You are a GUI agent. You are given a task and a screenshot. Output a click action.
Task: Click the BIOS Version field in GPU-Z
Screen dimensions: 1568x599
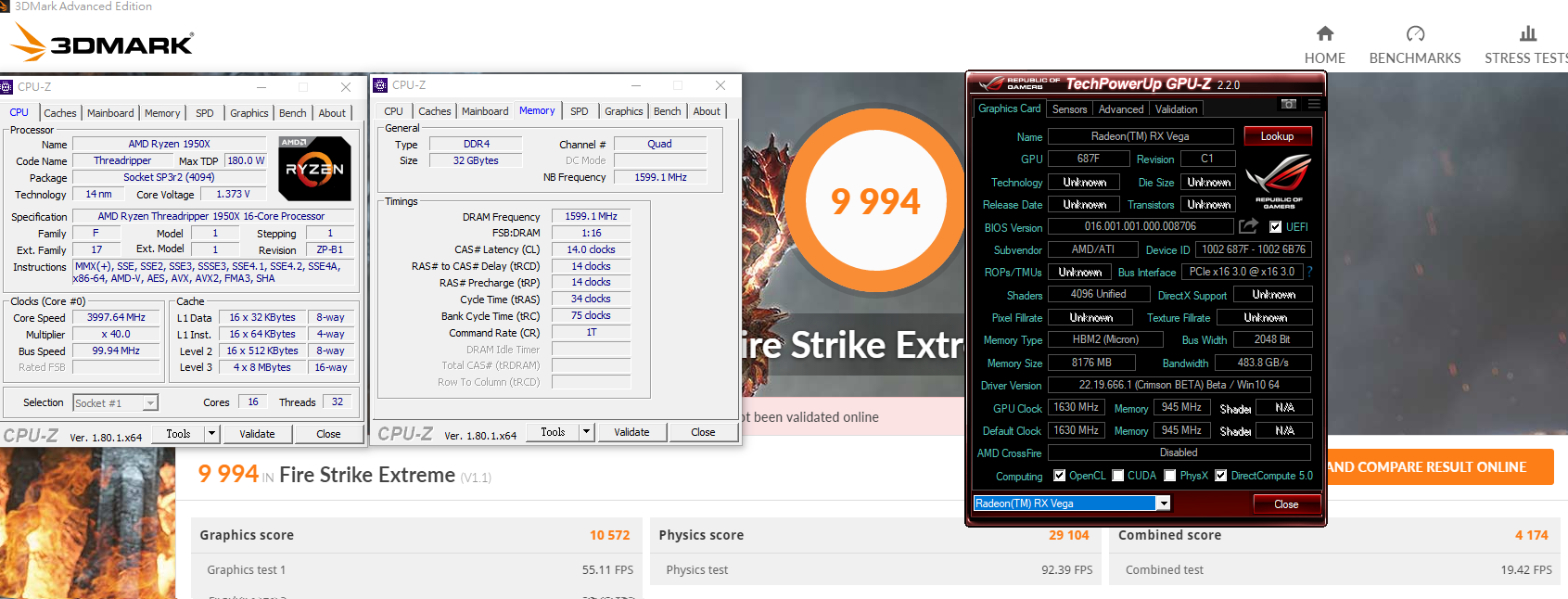point(1141,226)
